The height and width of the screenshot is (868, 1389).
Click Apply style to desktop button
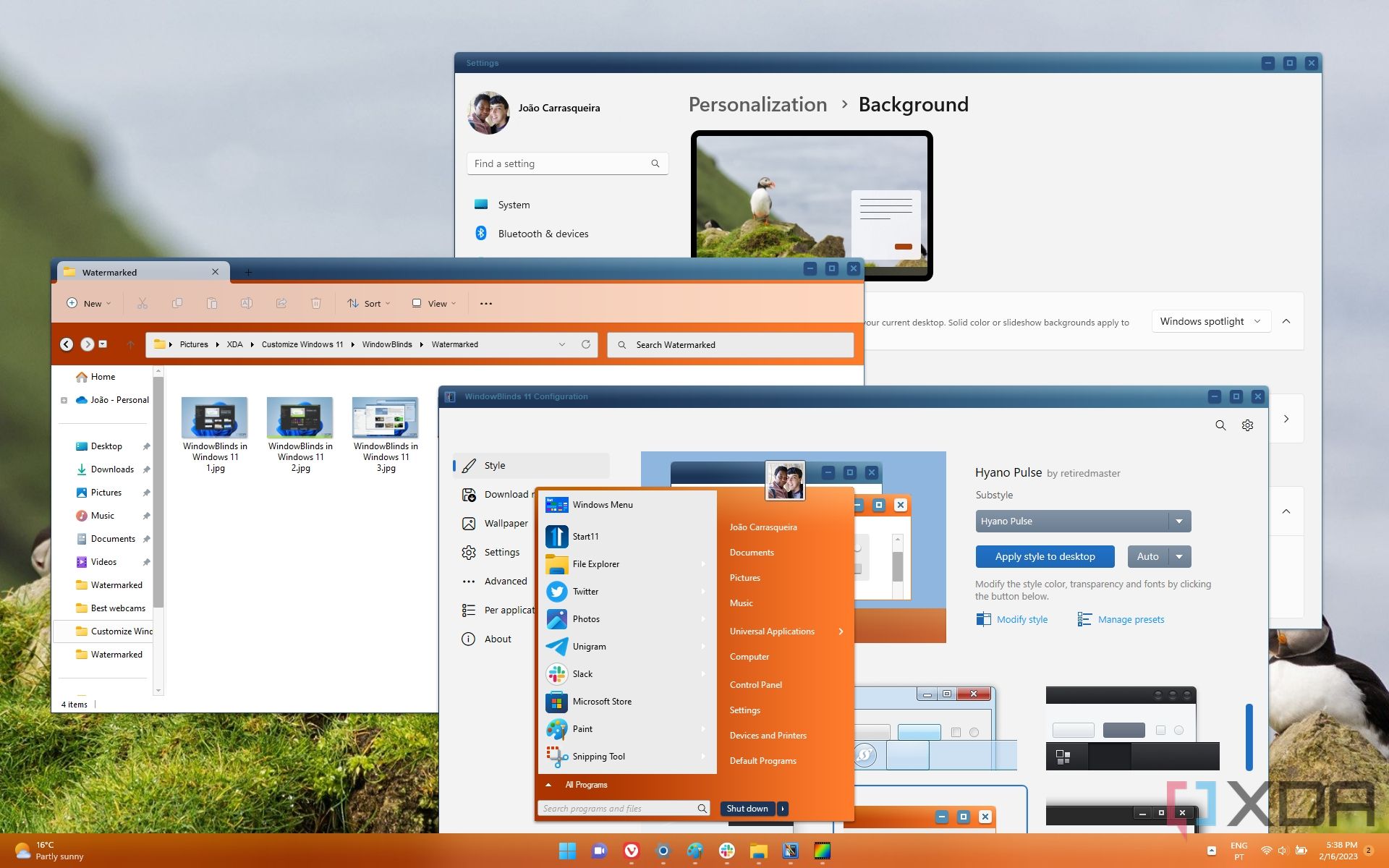click(1044, 556)
